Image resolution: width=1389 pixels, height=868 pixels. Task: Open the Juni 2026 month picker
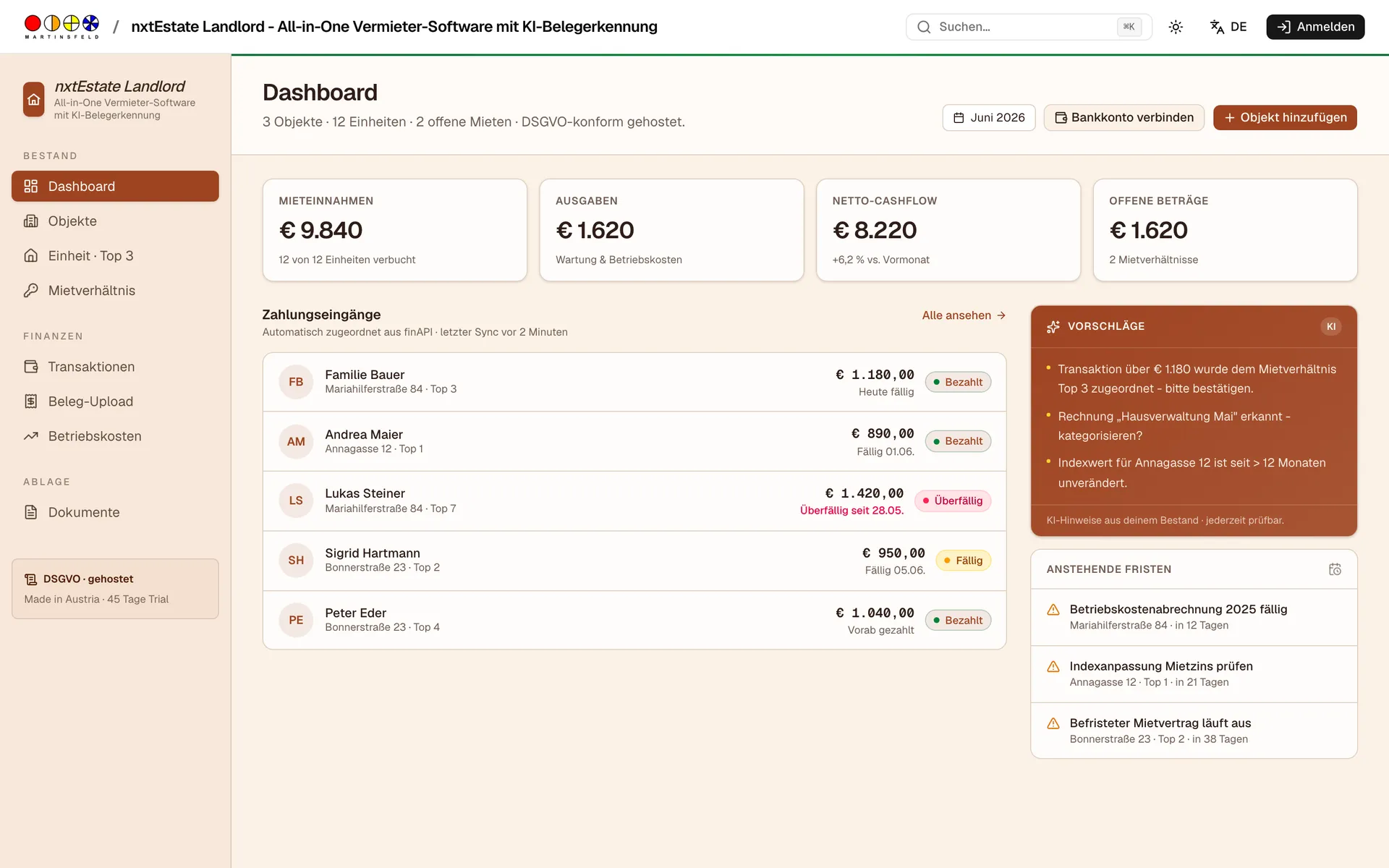989,117
